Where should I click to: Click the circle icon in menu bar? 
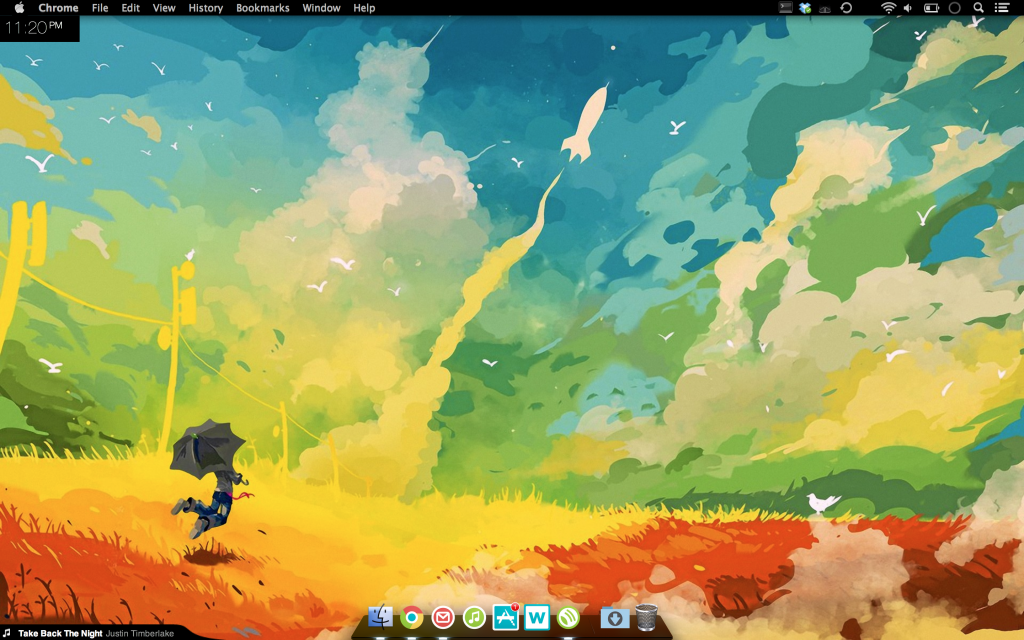(x=954, y=8)
